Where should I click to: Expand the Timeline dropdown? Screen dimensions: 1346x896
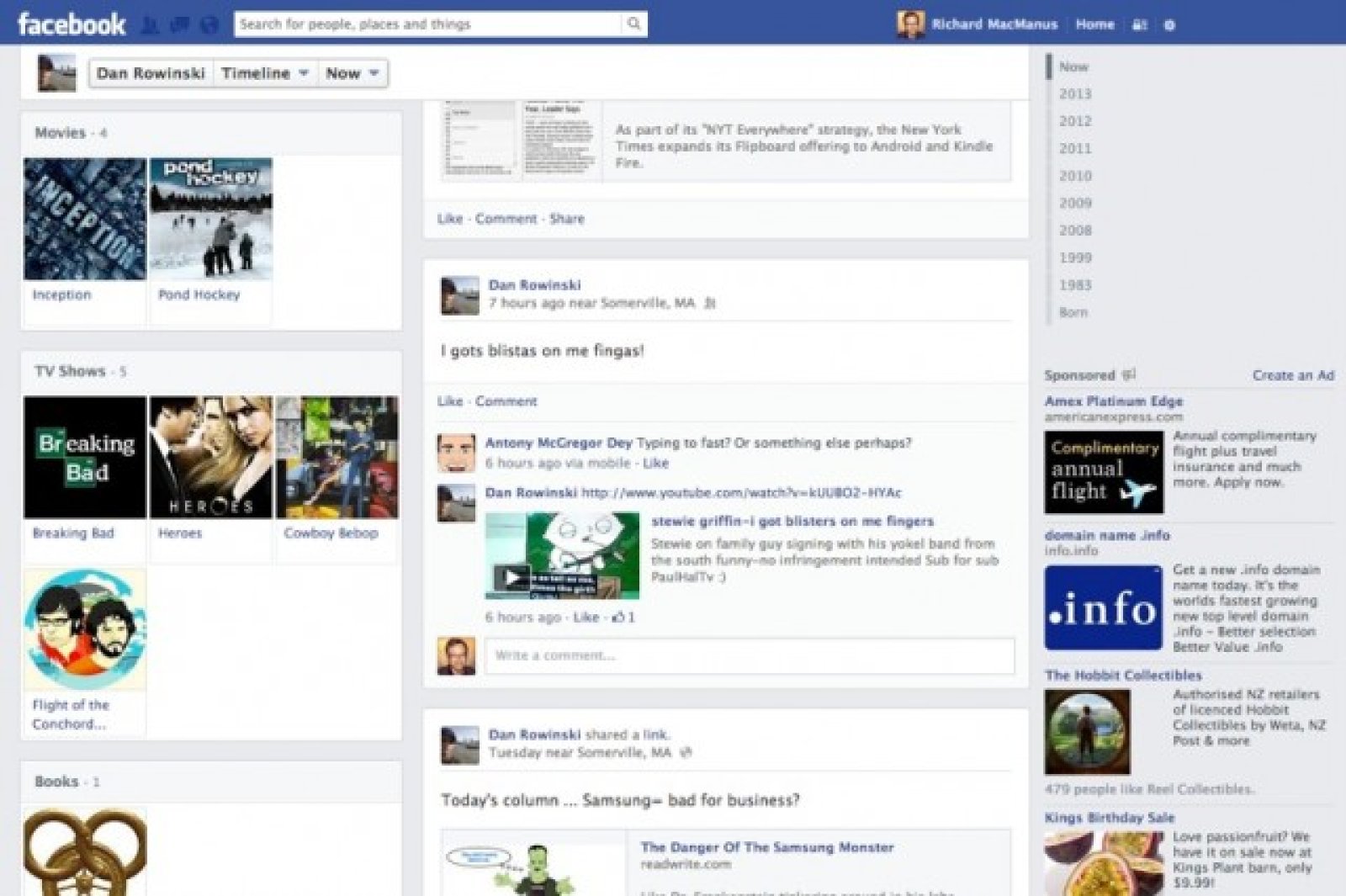(265, 74)
